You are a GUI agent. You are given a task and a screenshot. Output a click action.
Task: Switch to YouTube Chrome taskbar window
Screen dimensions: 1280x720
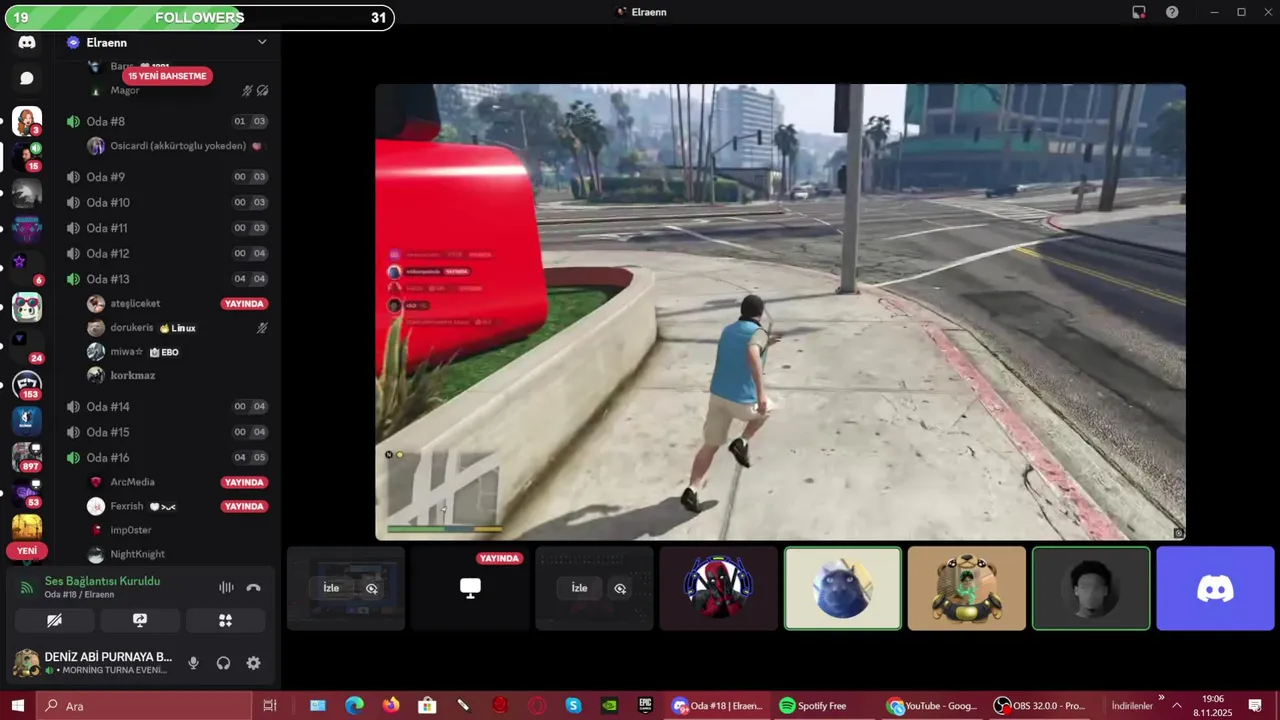coord(933,706)
